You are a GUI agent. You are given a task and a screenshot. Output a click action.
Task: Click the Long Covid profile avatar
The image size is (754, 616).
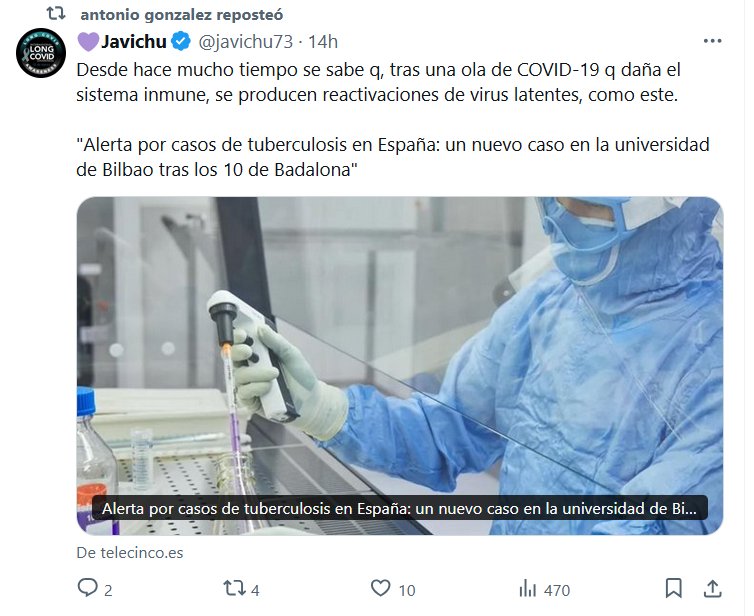tap(40, 53)
